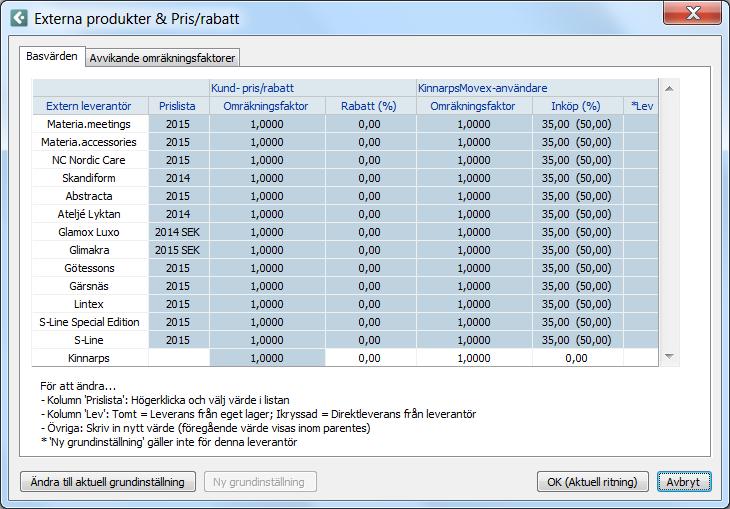
Task: Select the Ateljé Lyktan supplier name
Action: 90,214
